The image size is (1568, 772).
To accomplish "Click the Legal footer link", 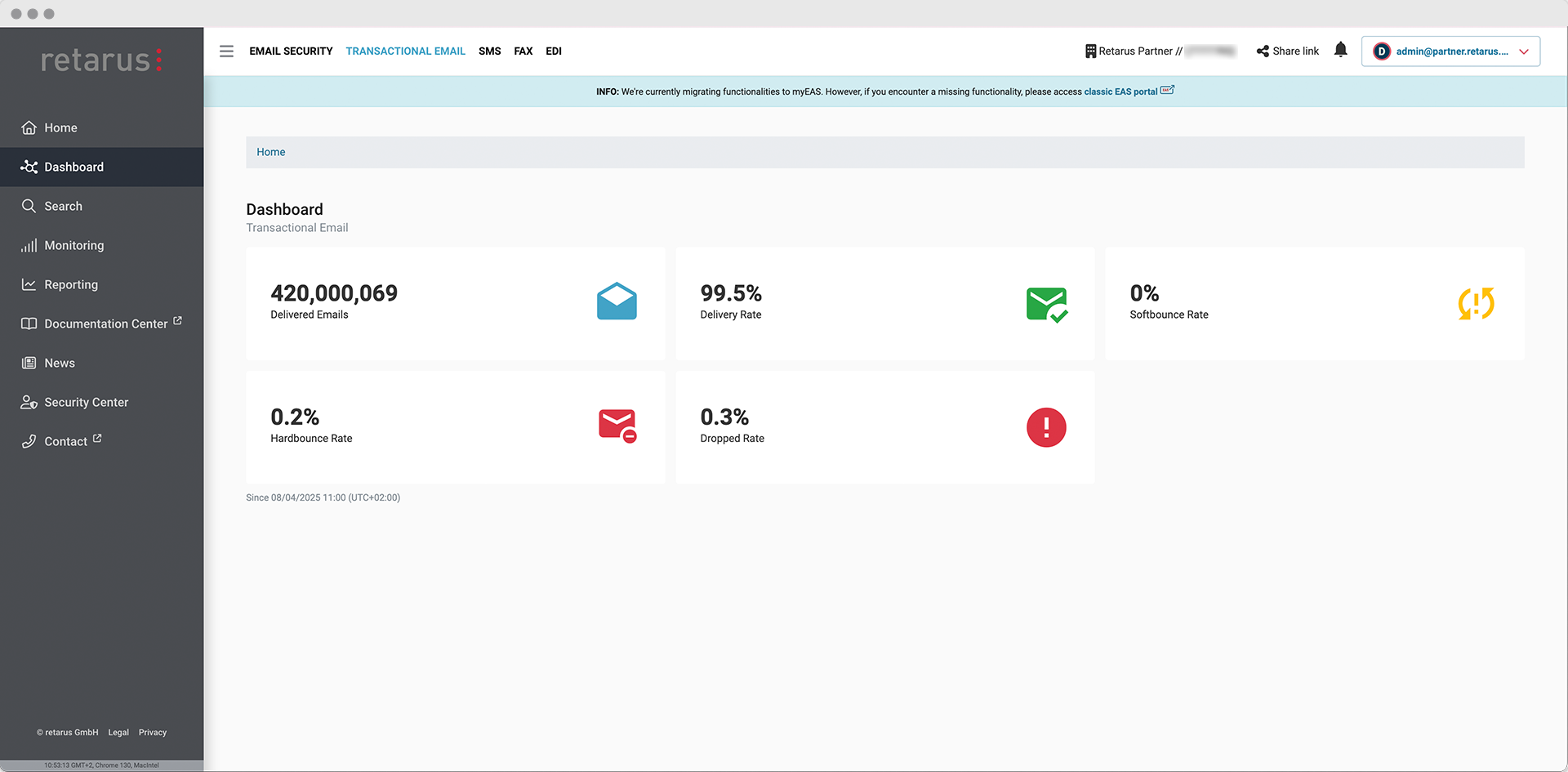I will (118, 733).
